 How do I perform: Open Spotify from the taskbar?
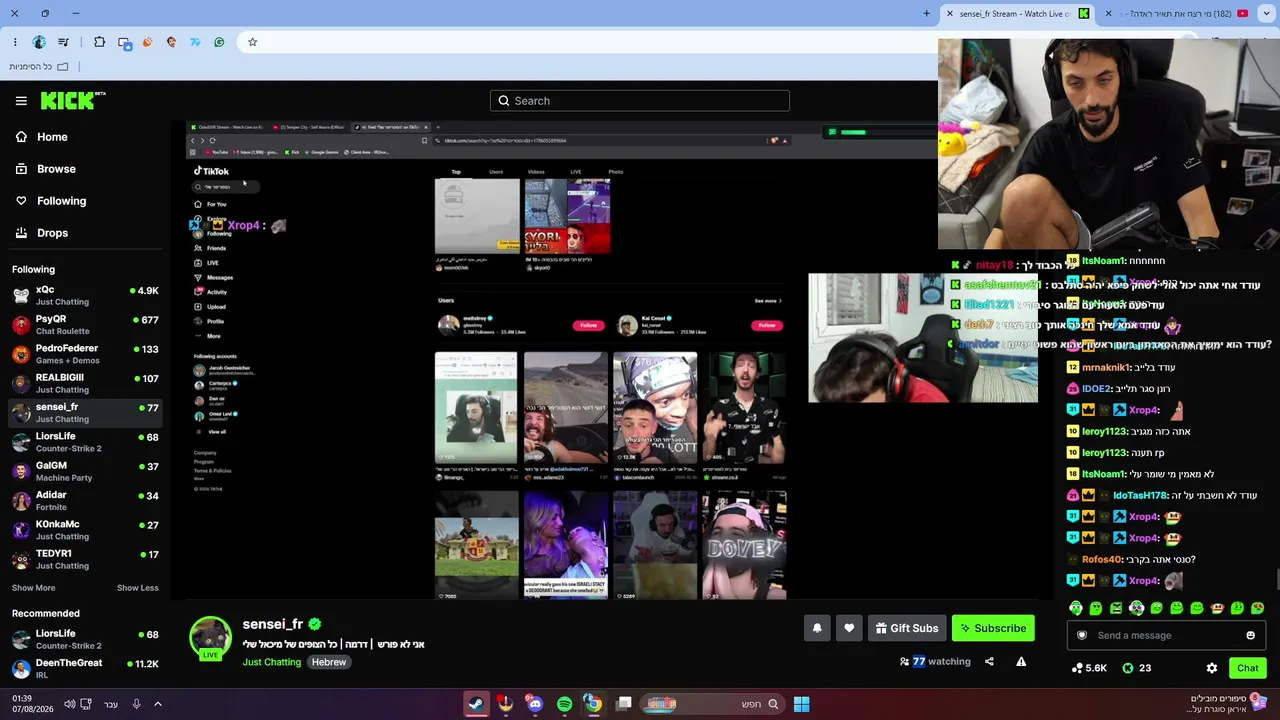click(x=564, y=704)
